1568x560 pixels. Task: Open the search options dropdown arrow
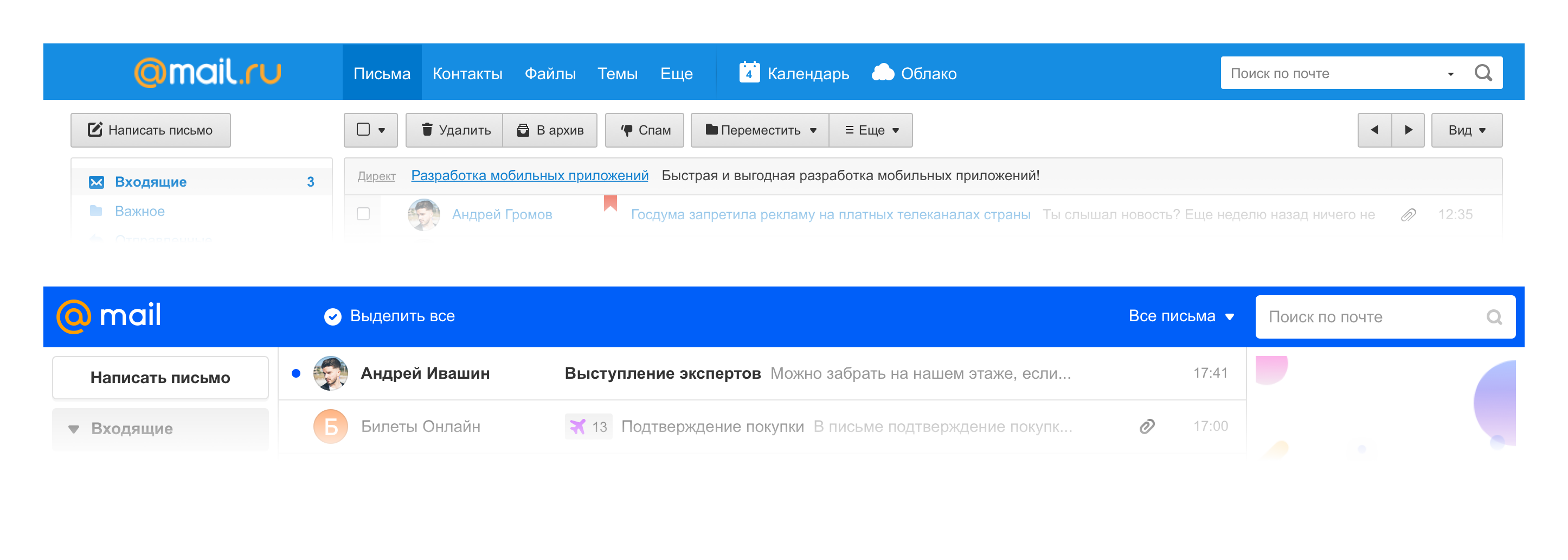1450,74
